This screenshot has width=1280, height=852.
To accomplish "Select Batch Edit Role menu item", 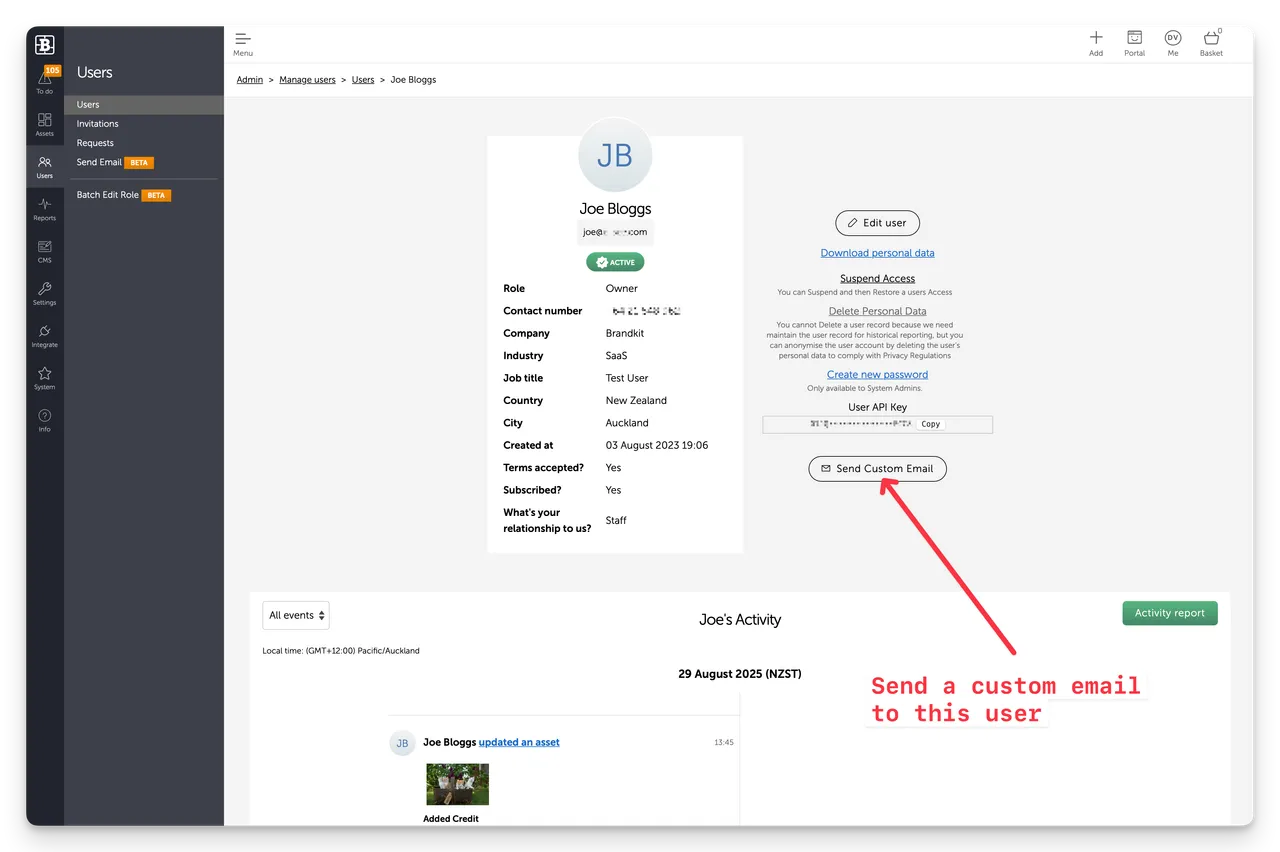I will [x=108, y=195].
